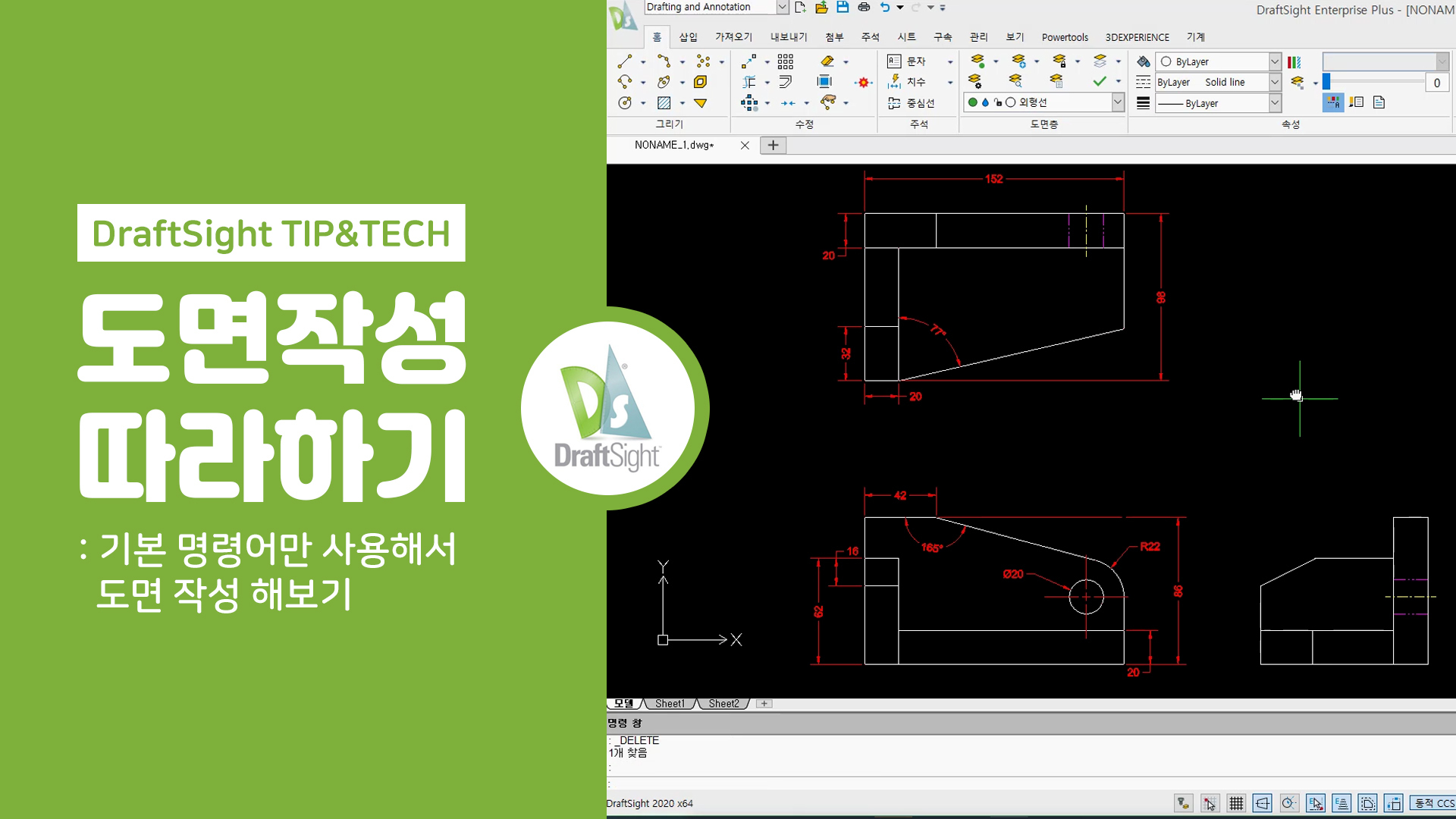Click the transparency value field showing 0
The width and height of the screenshot is (1456, 819).
(1436, 83)
